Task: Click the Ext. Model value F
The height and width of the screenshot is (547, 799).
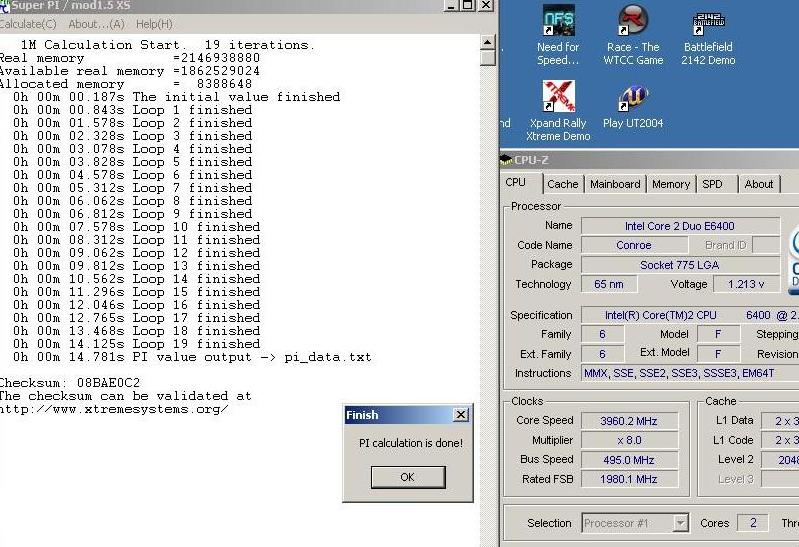Action: (717, 354)
